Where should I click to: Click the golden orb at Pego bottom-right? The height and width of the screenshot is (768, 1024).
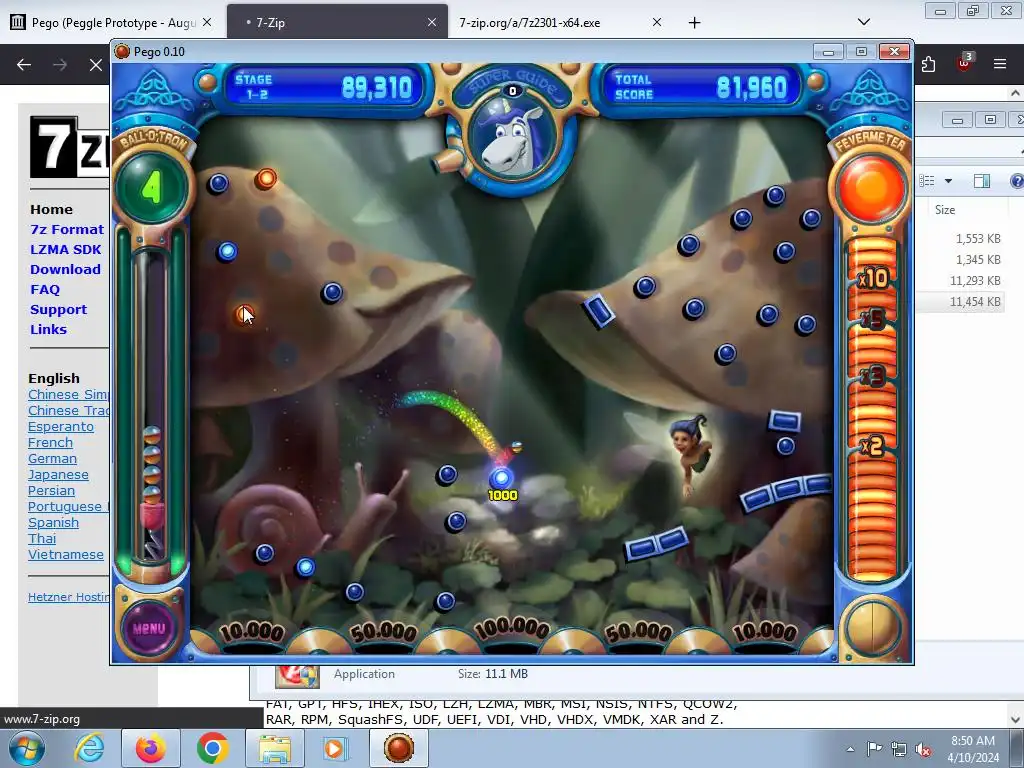(x=872, y=628)
